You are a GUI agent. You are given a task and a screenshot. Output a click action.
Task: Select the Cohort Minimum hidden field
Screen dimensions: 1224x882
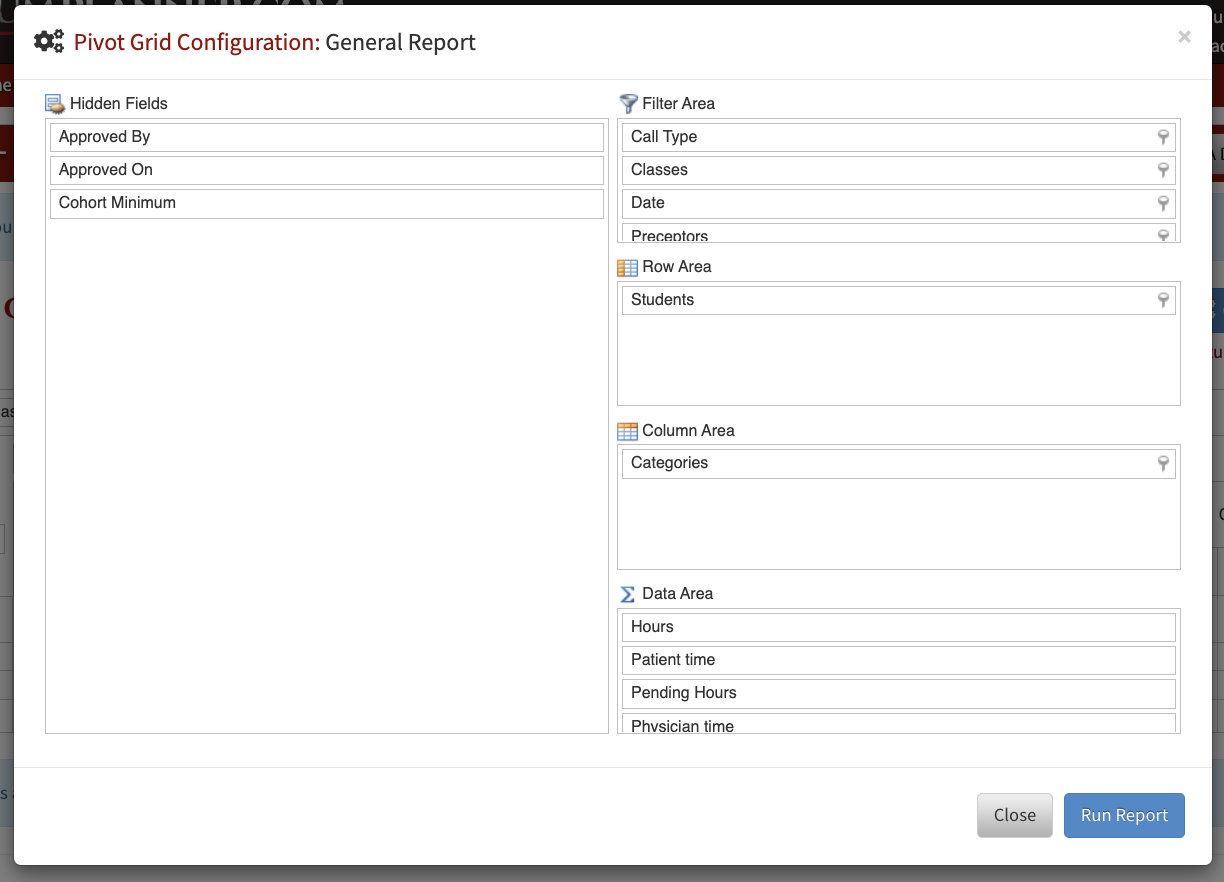pyautogui.click(x=327, y=203)
